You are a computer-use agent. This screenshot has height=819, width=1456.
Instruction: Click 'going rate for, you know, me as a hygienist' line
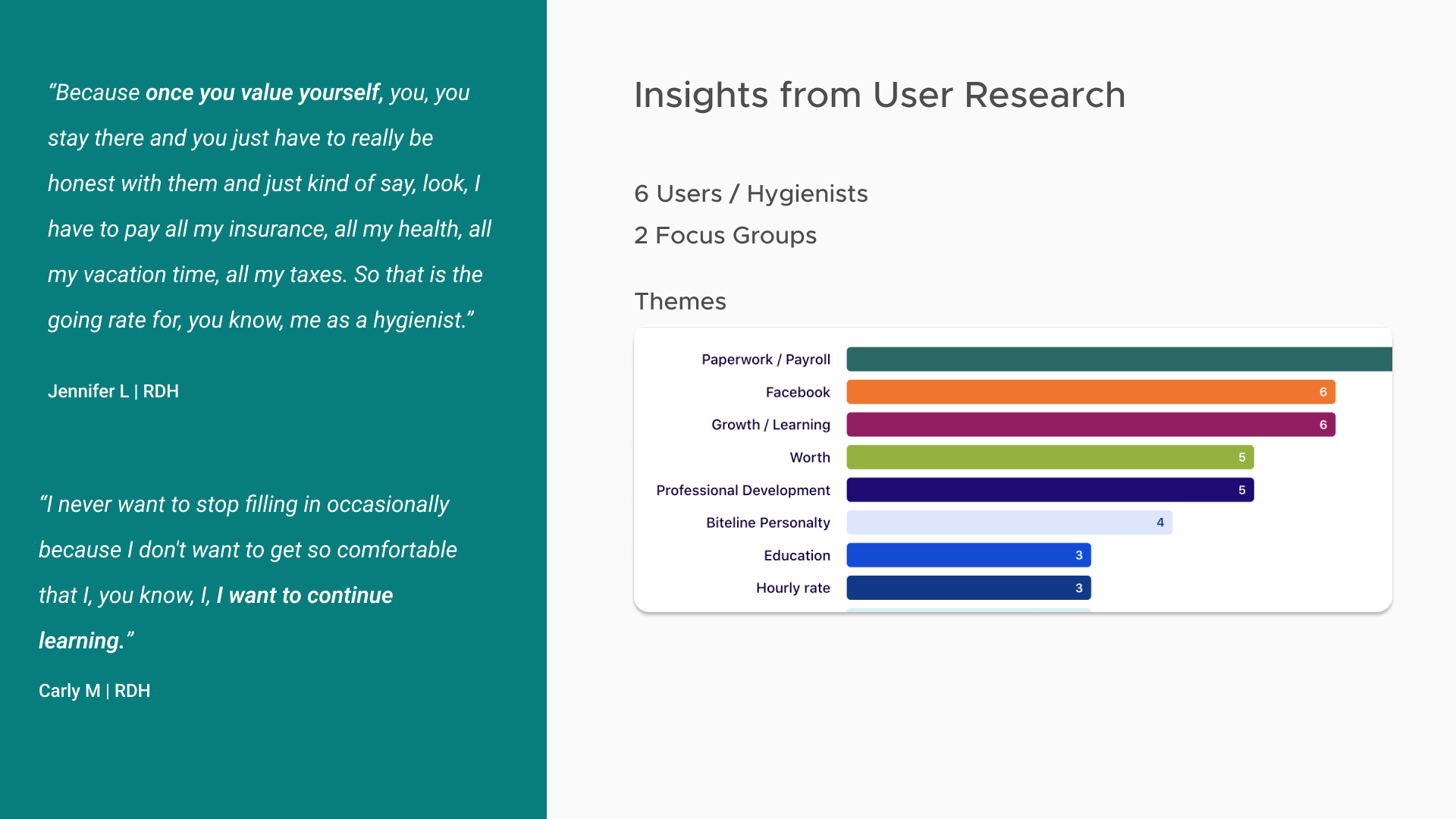point(261,320)
